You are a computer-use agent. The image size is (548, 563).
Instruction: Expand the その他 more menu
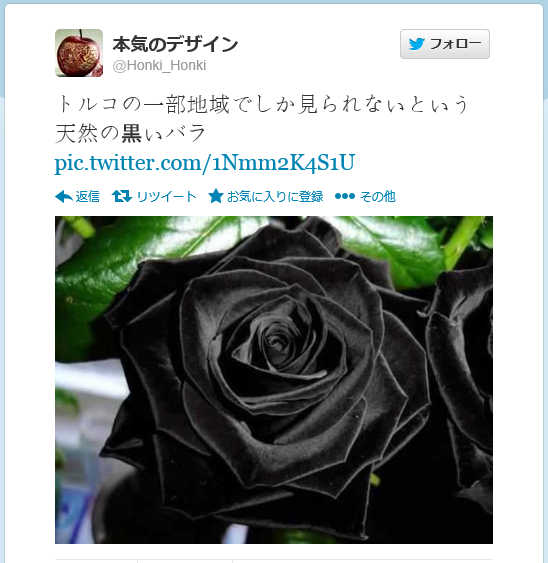[x=378, y=196]
